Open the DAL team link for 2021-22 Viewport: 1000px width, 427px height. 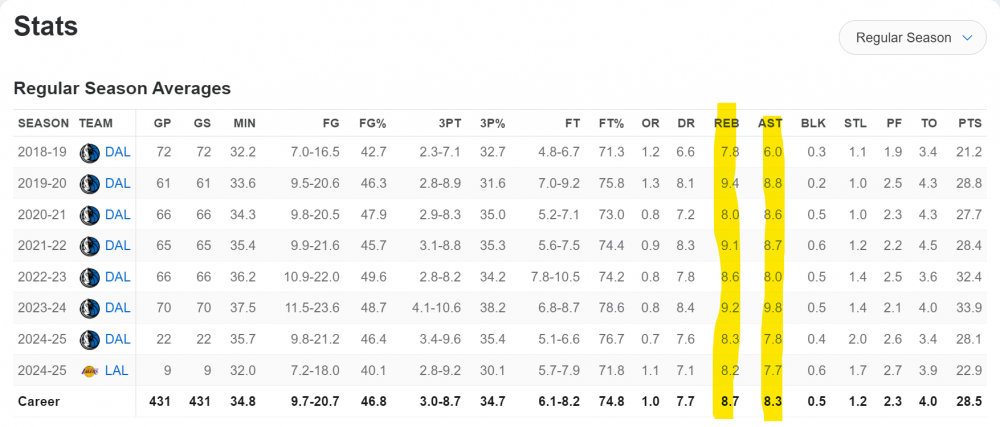click(x=118, y=245)
